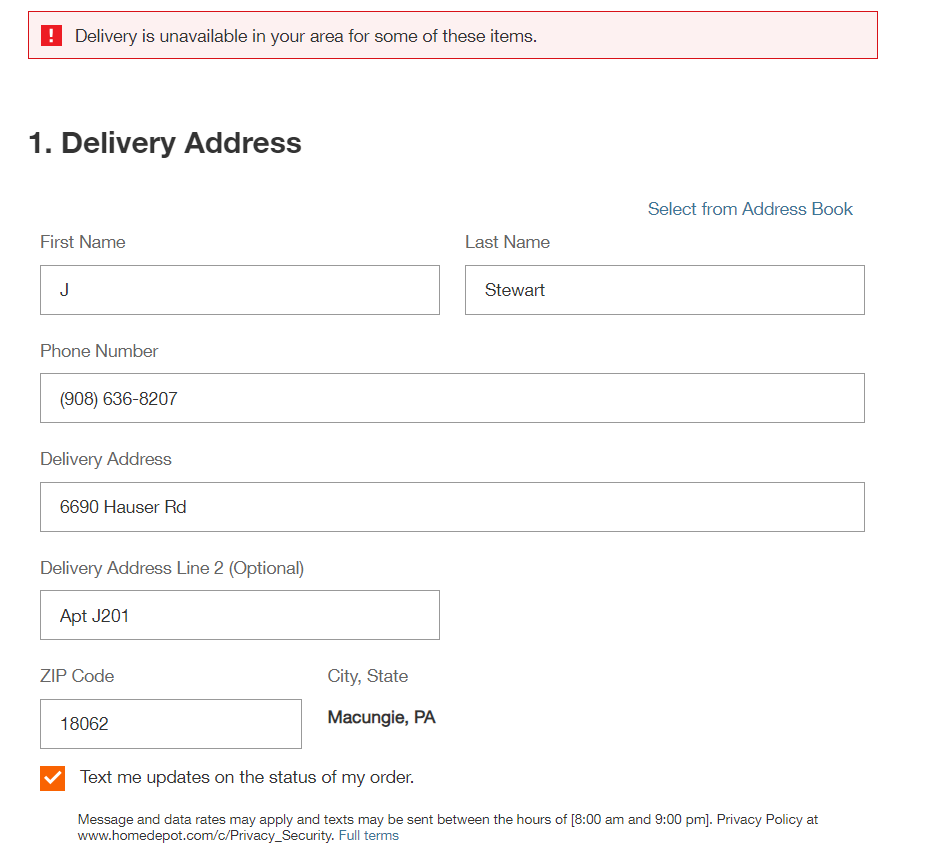Focus the First Name field containing J
The image size is (939, 852).
tap(240, 290)
